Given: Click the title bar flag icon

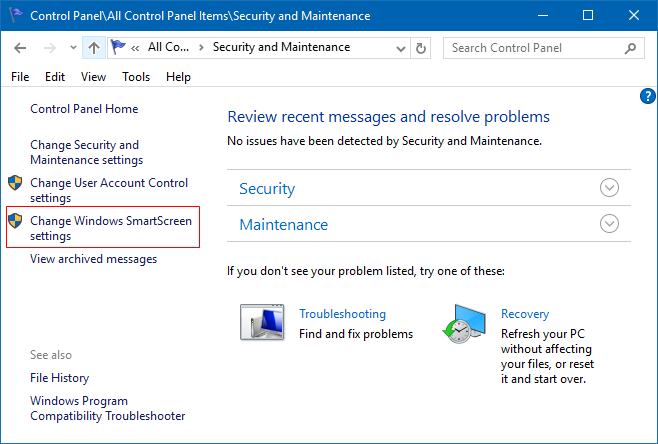Looking at the screenshot, I should tap(16, 15).
